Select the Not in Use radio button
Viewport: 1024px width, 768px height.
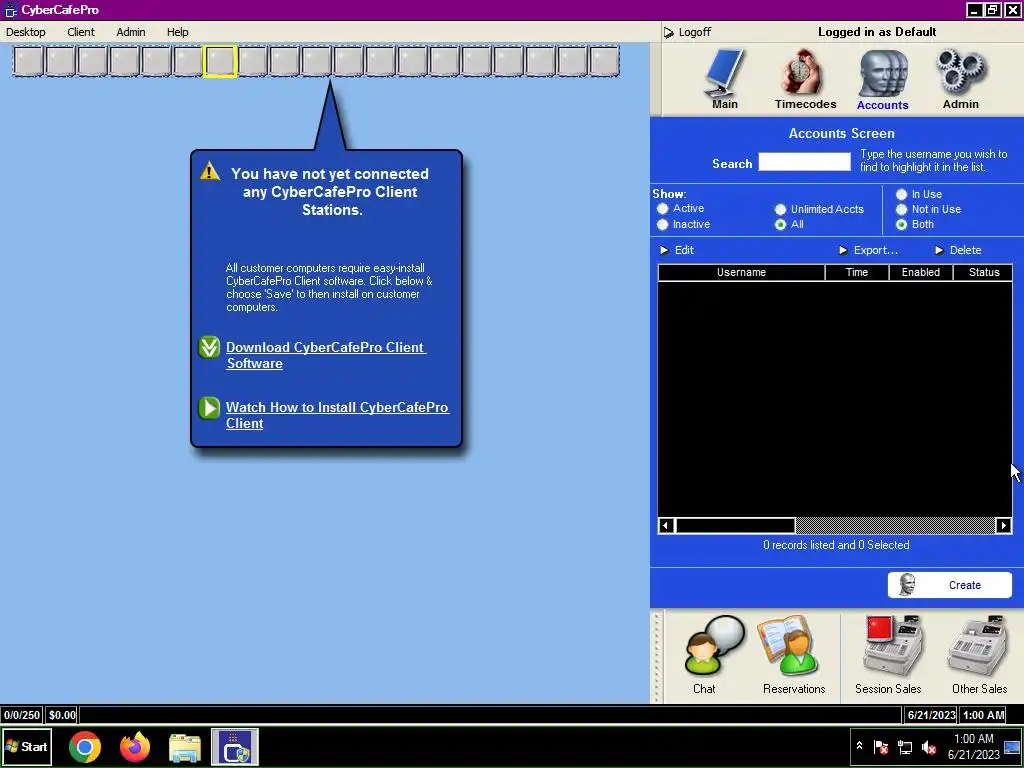click(901, 209)
